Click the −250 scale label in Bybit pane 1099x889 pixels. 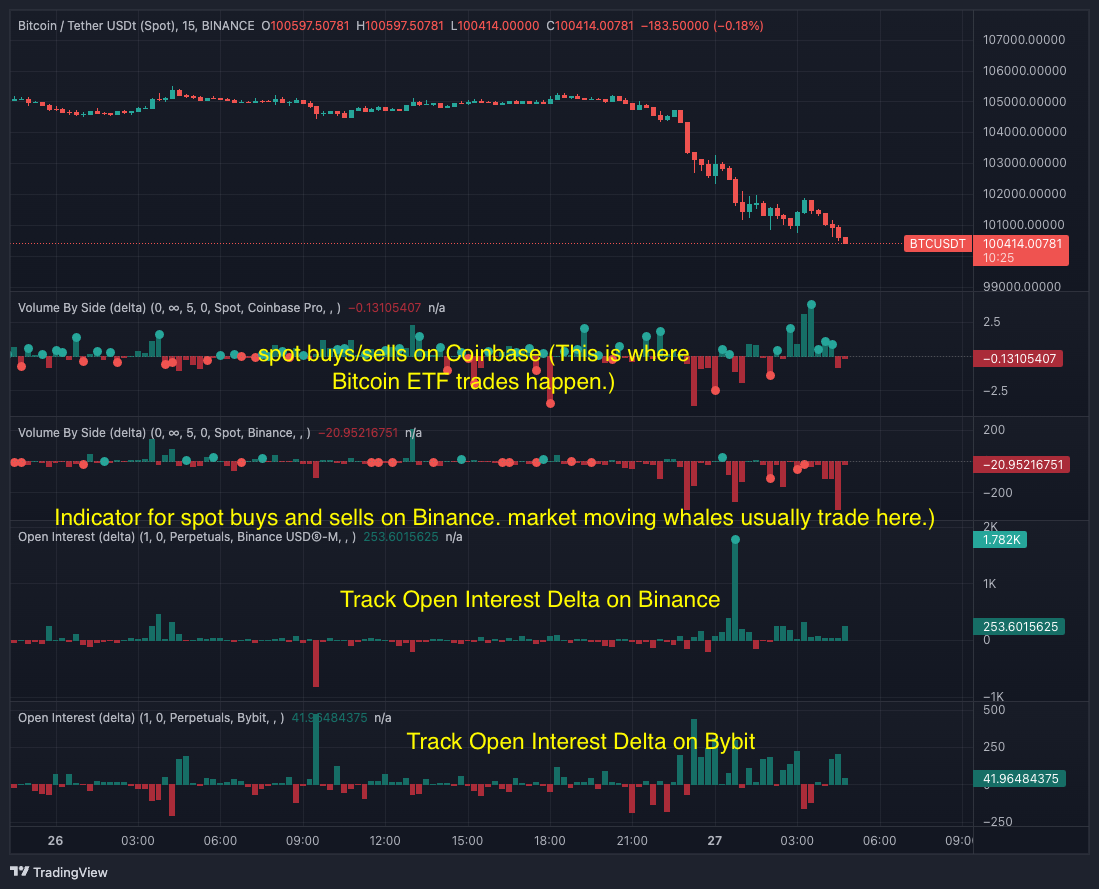[x=997, y=822]
